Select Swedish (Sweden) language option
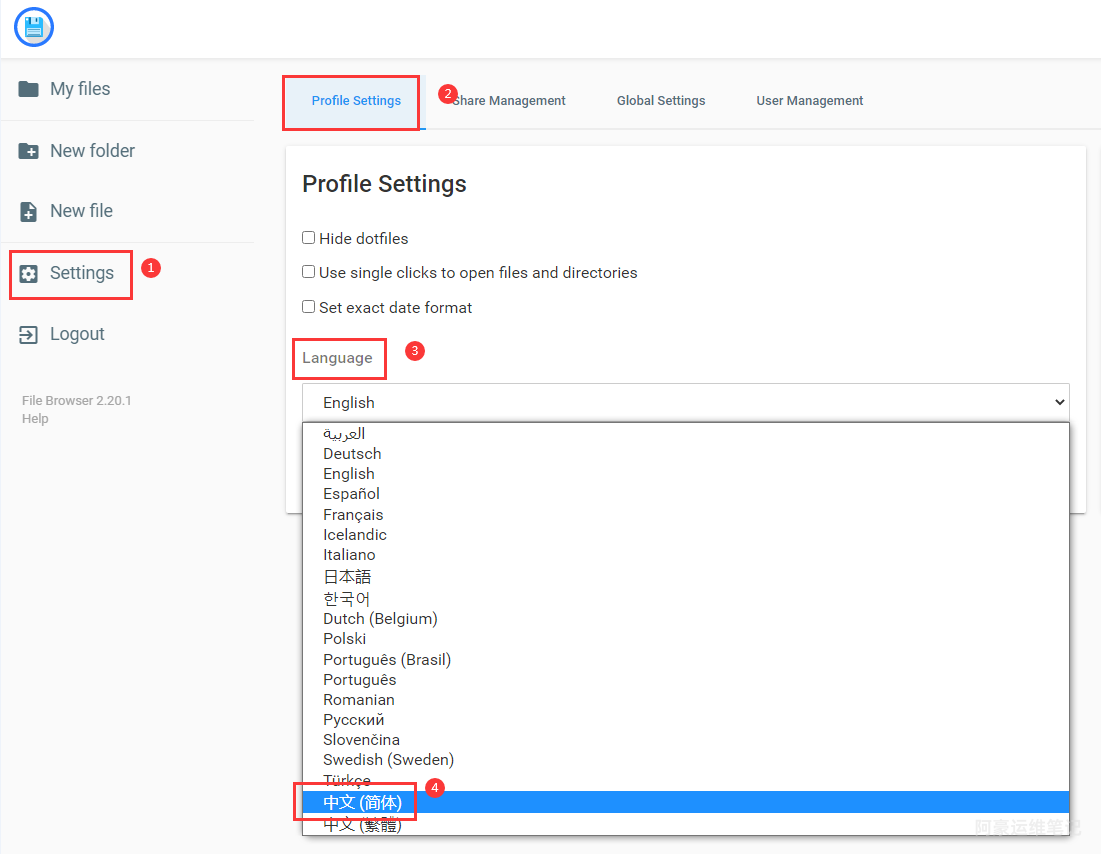 [388, 760]
